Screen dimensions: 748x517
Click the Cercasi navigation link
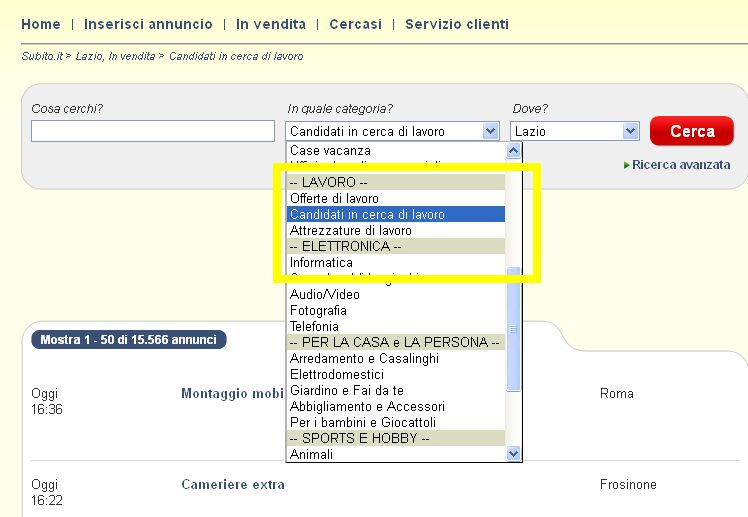pyautogui.click(x=355, y=24)
